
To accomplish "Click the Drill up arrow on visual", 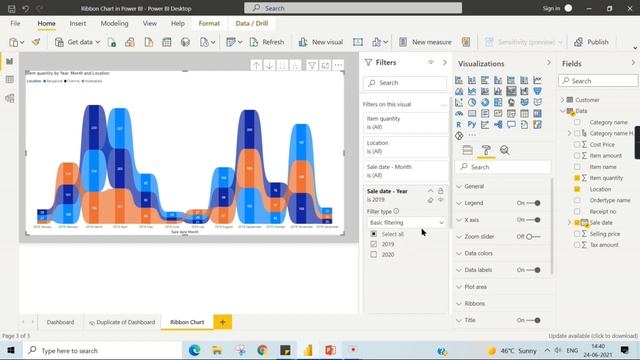I will (x=256, y=65).
